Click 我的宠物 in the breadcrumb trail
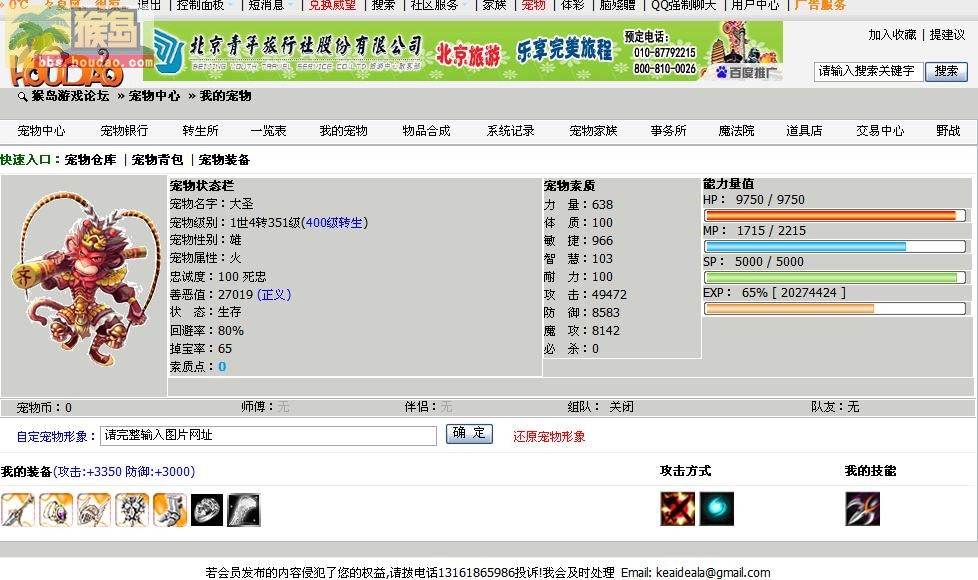This screenshot has width=978, height=580. coord(225,96)
